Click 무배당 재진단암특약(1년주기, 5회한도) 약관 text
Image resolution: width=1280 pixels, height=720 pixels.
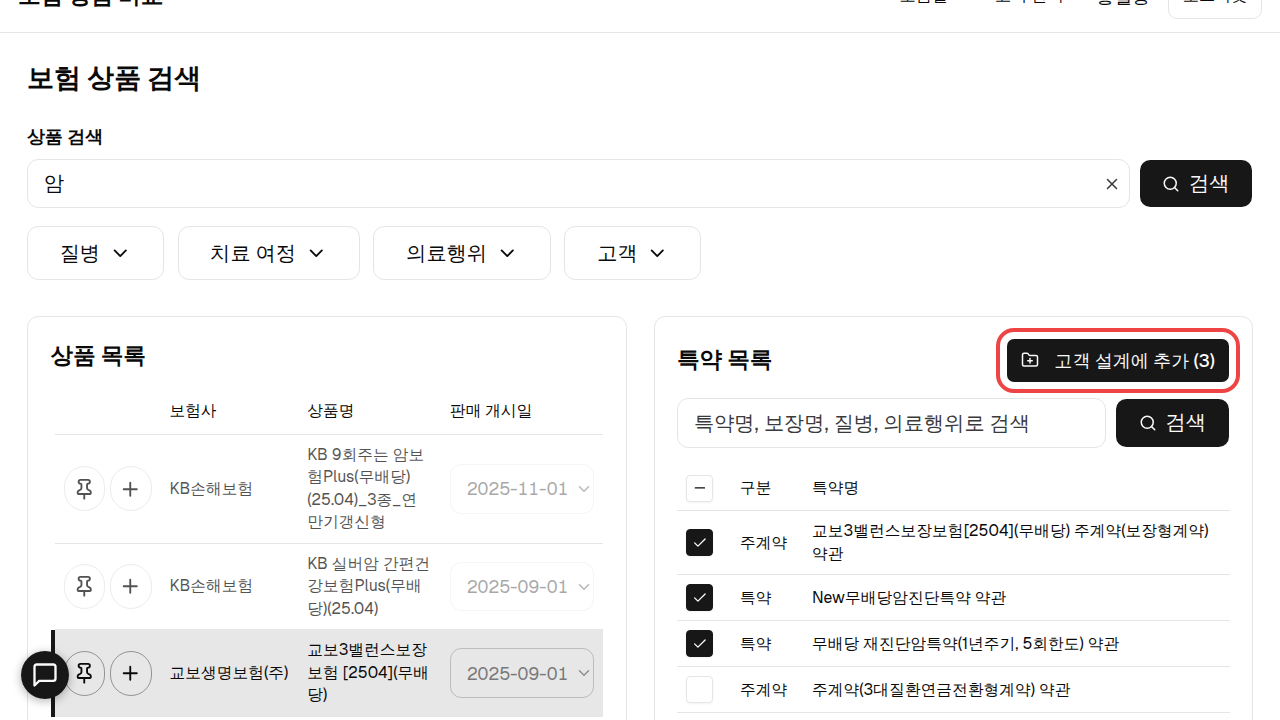click(x=965, y=644)
